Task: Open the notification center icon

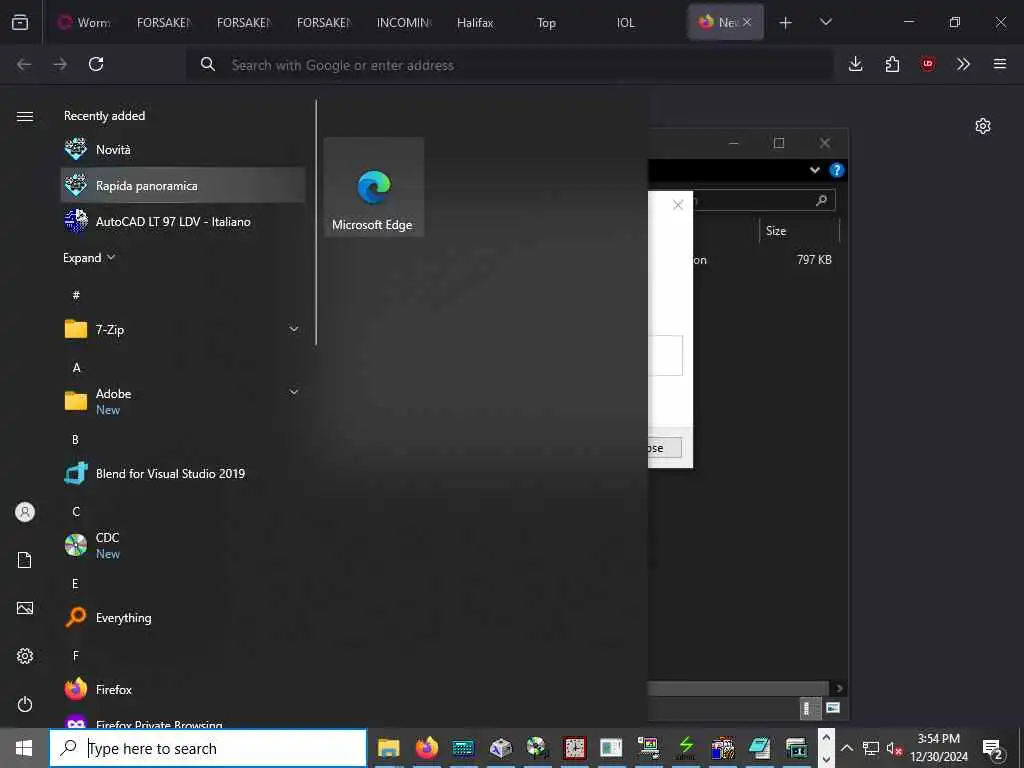Action: point(993,748)
